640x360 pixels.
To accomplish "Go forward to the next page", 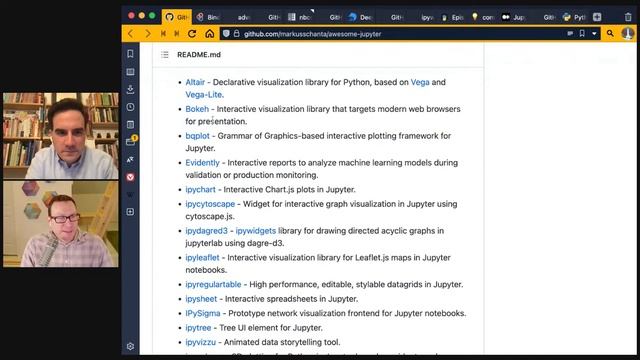I will 148,34.
